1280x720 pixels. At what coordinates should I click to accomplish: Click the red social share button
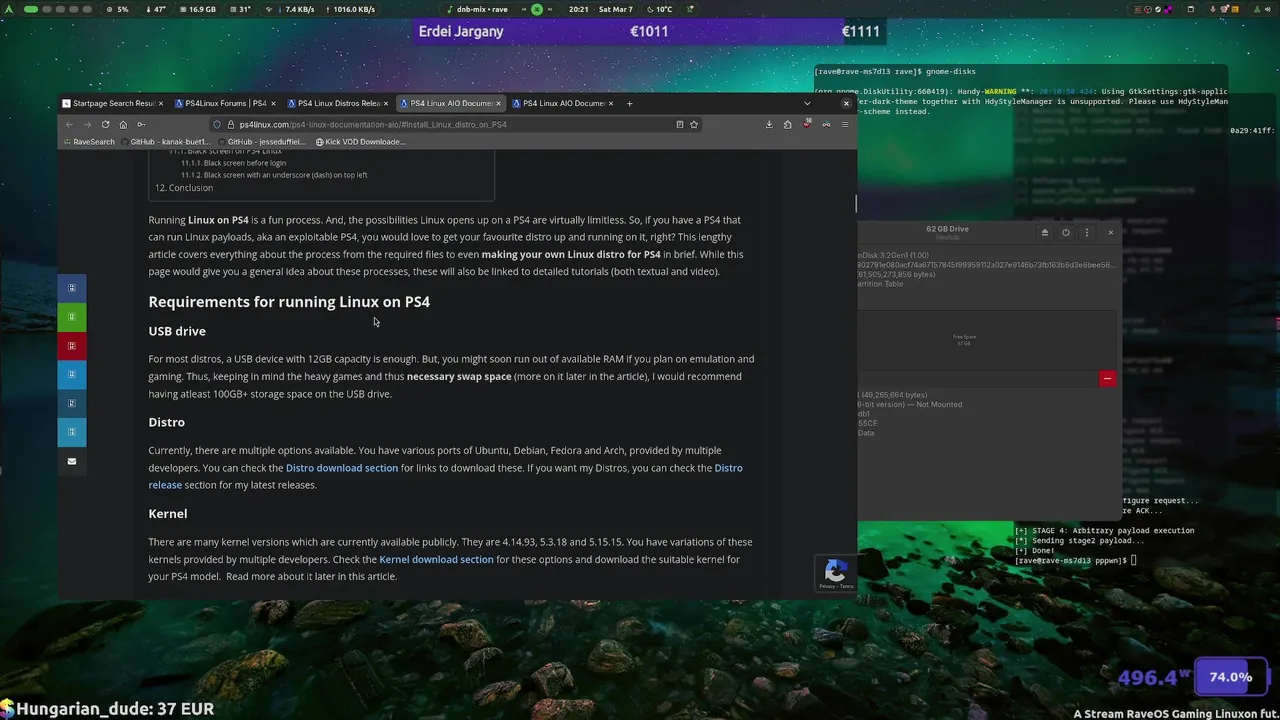pyautogui.click(x=71, y=346)
